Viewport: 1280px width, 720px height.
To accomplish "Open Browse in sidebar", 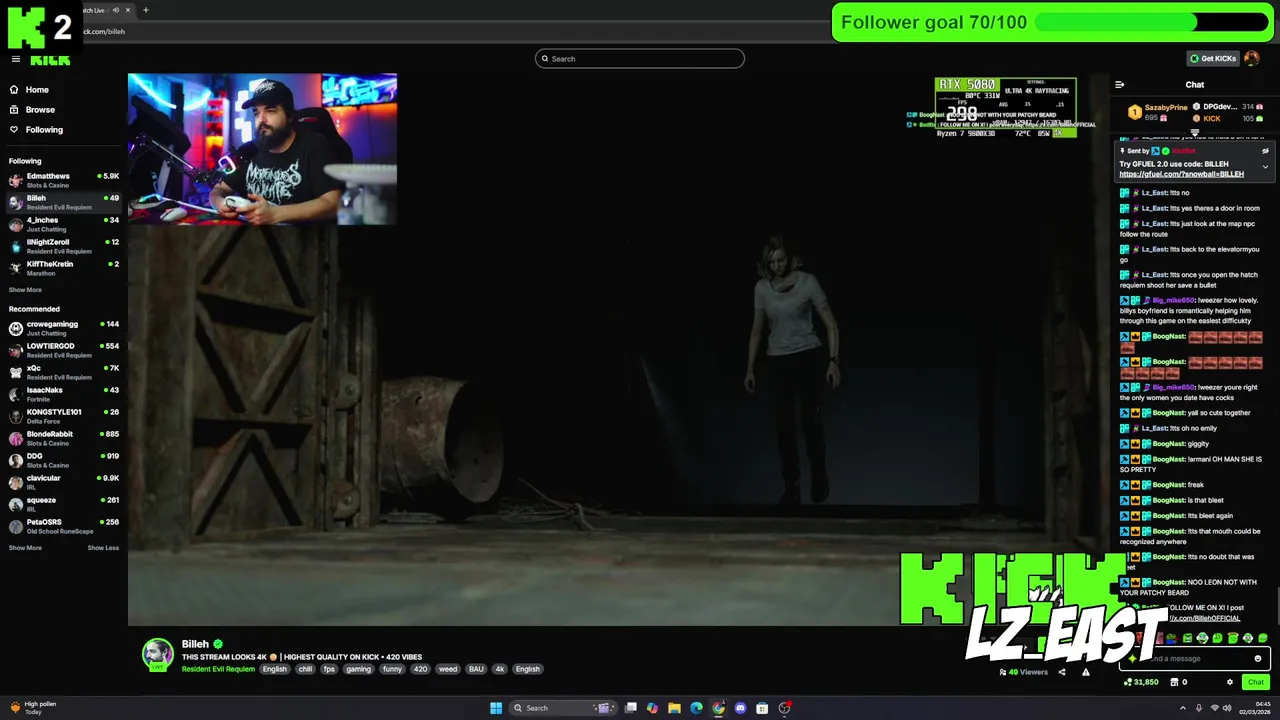I will pos(33,110).
